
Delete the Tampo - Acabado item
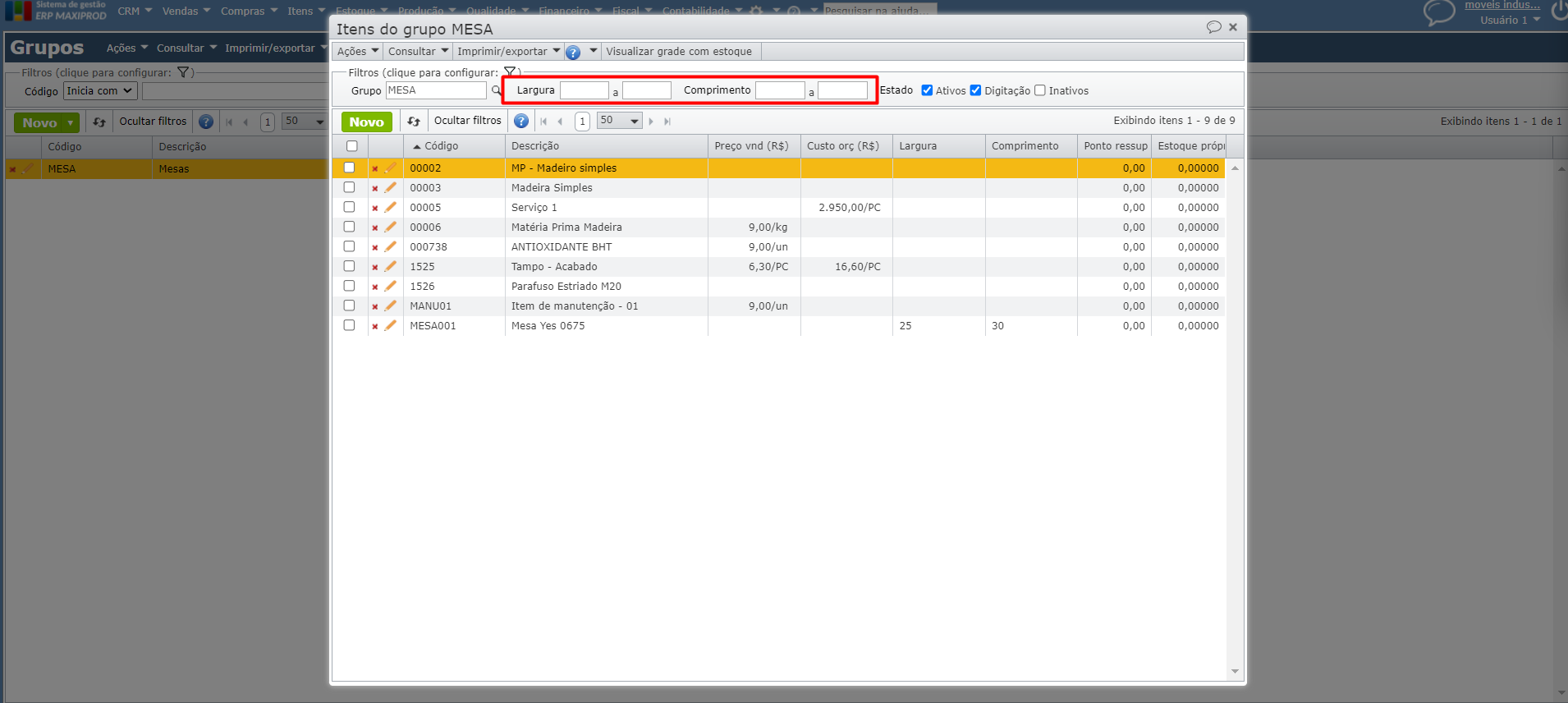click(375, 267)
